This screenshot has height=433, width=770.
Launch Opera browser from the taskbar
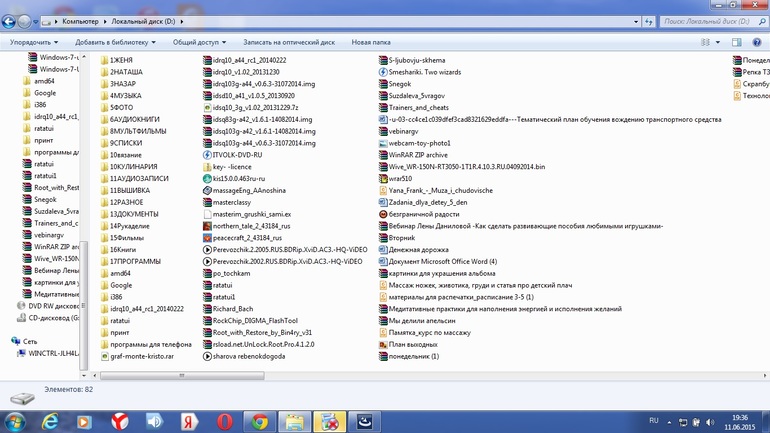(224, 422)
